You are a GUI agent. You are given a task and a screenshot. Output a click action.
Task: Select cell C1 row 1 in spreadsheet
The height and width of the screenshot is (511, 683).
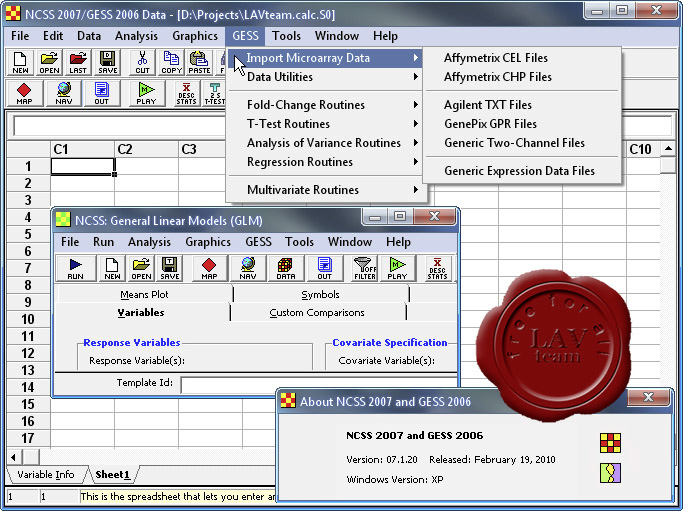coord(82,166)
